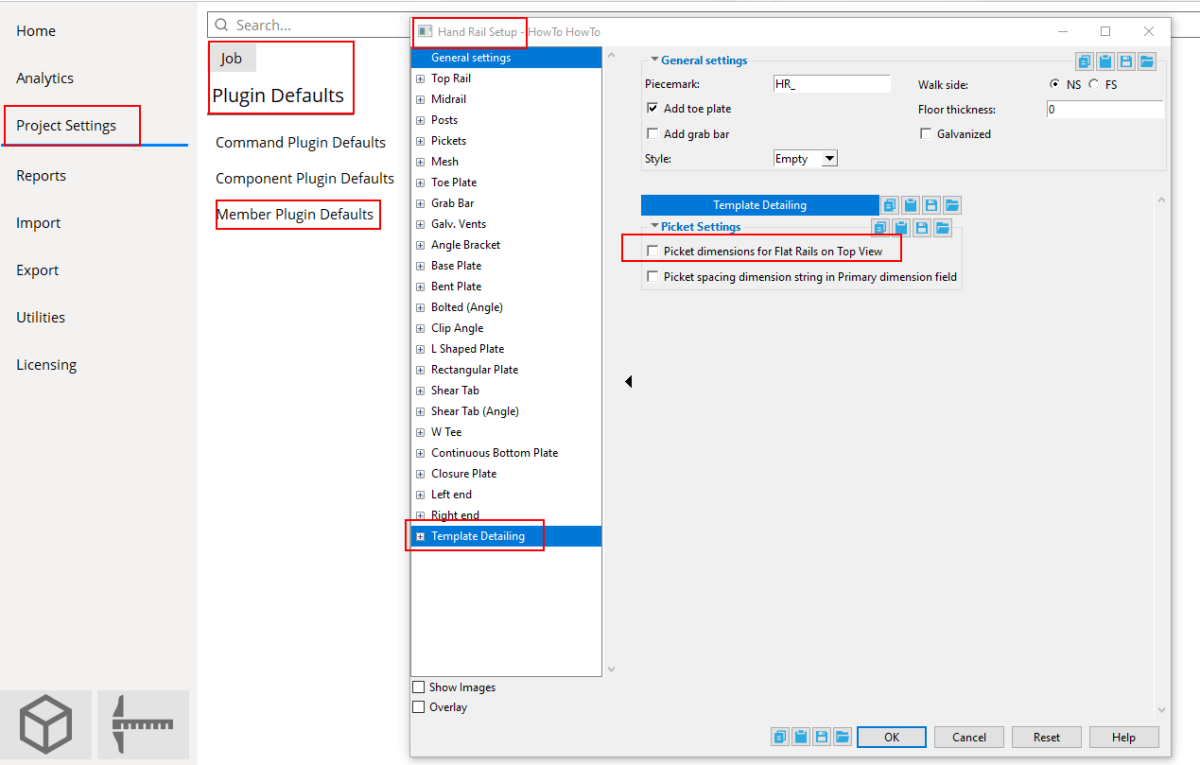Enable the Add grab bar checkbox
Screen dimensions: 1200x765
653,133
